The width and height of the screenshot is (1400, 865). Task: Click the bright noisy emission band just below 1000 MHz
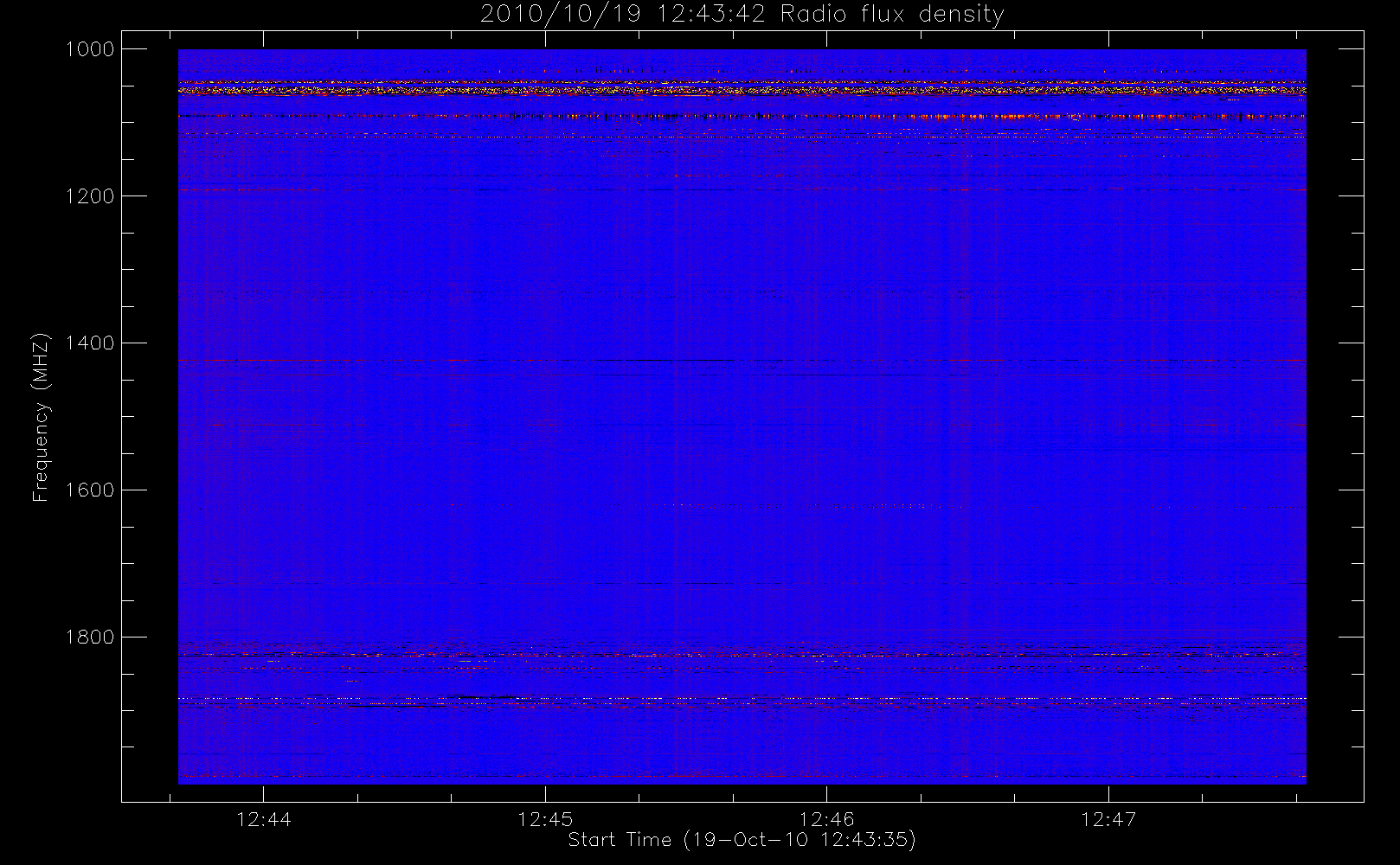pos(742,88)
